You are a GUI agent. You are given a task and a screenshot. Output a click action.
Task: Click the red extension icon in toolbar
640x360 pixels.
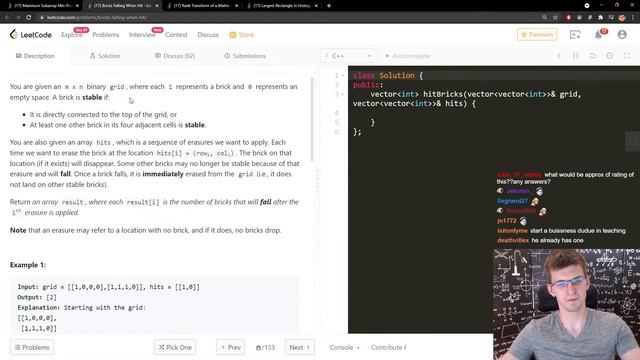click(x=568, y=17)
